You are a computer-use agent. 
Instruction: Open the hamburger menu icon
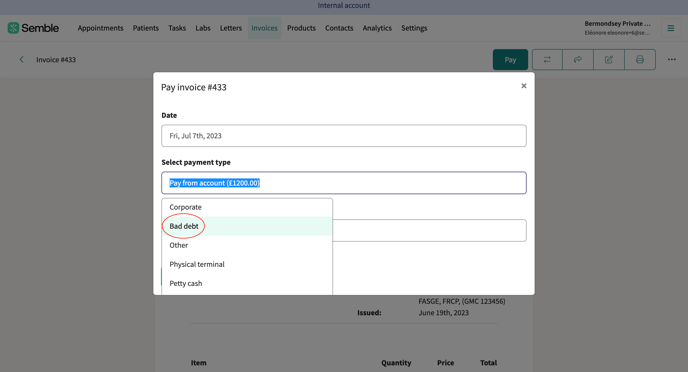670,28
